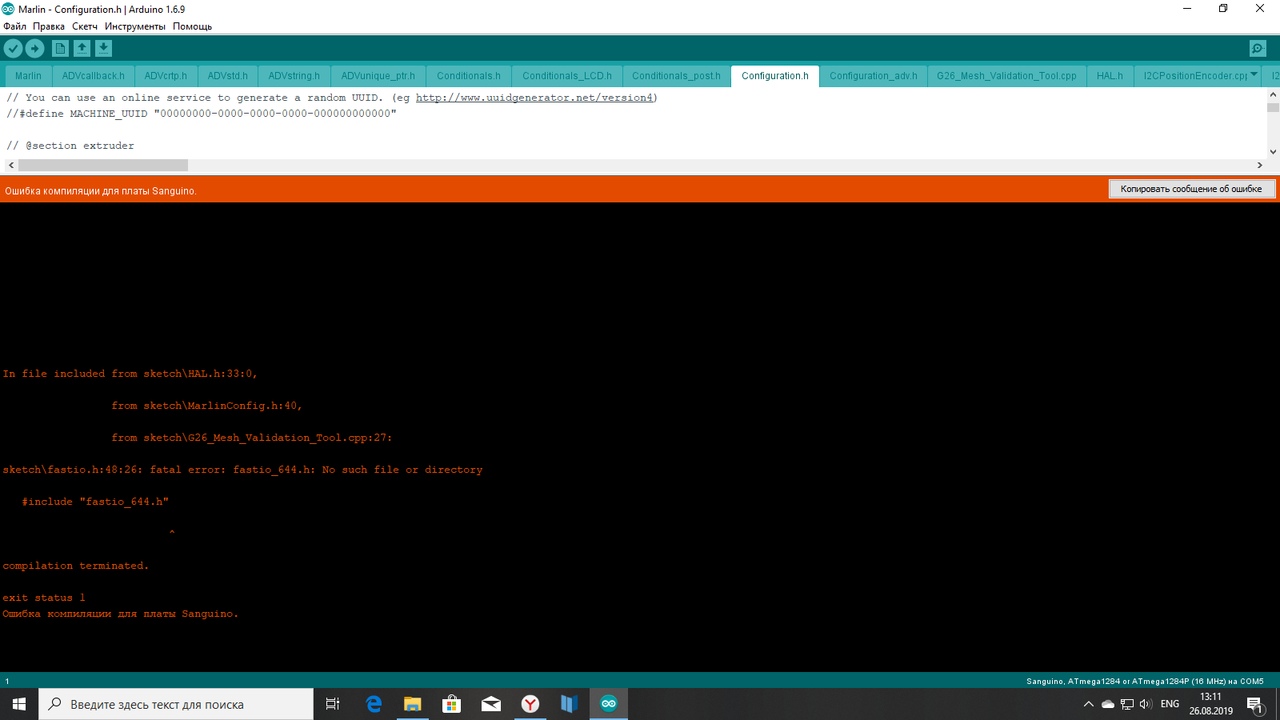
Task: Open the Скетч menu
Action: point(85,26)
